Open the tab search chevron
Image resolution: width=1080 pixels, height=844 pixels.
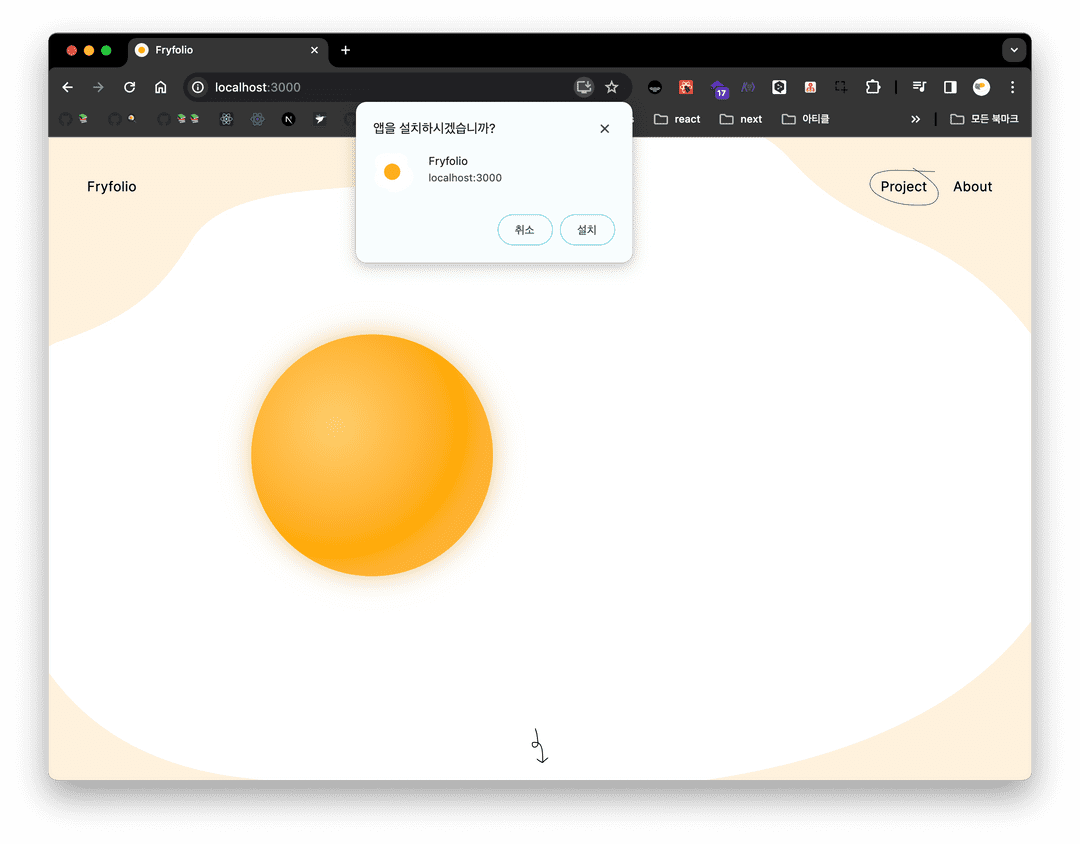[1014, 50]
